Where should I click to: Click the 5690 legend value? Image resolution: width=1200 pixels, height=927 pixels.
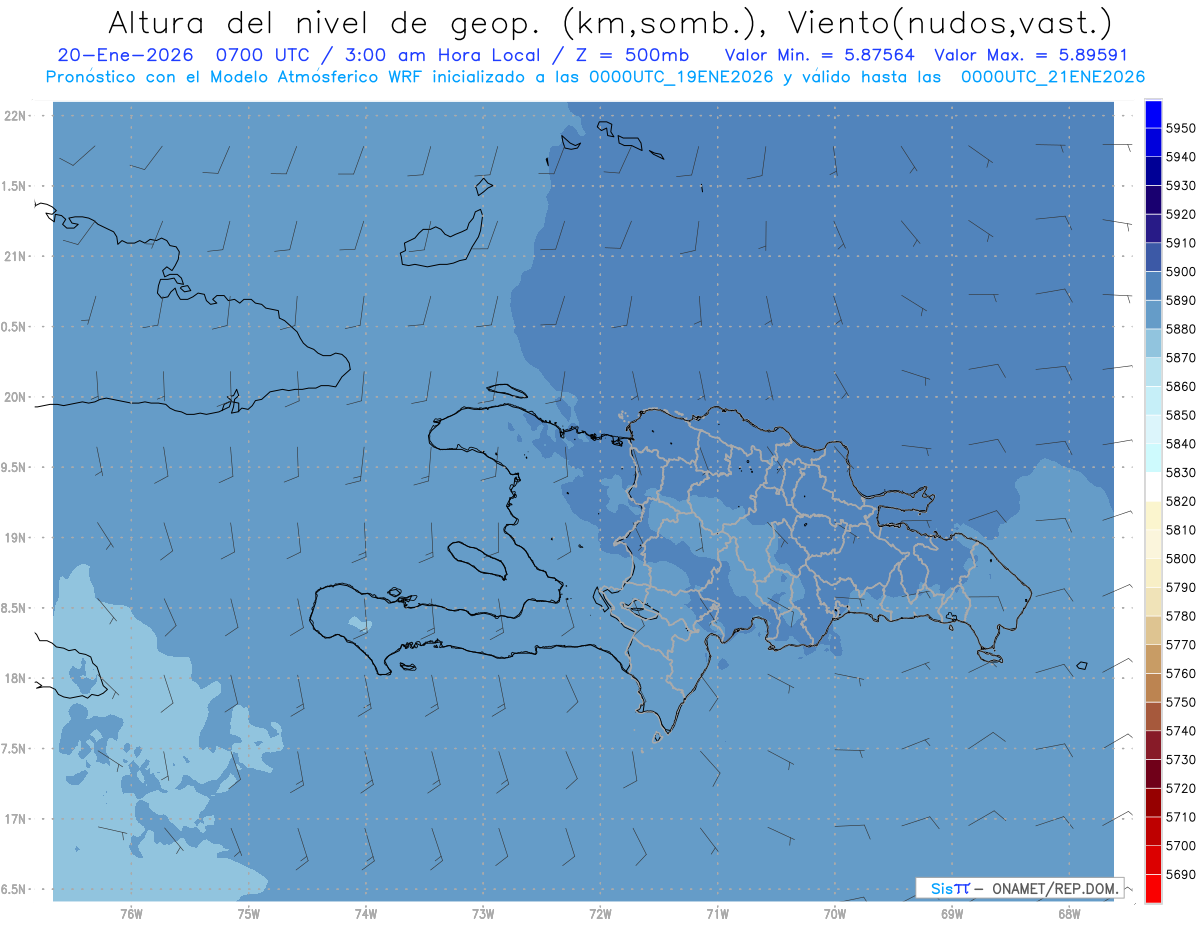click(1180, 874)
